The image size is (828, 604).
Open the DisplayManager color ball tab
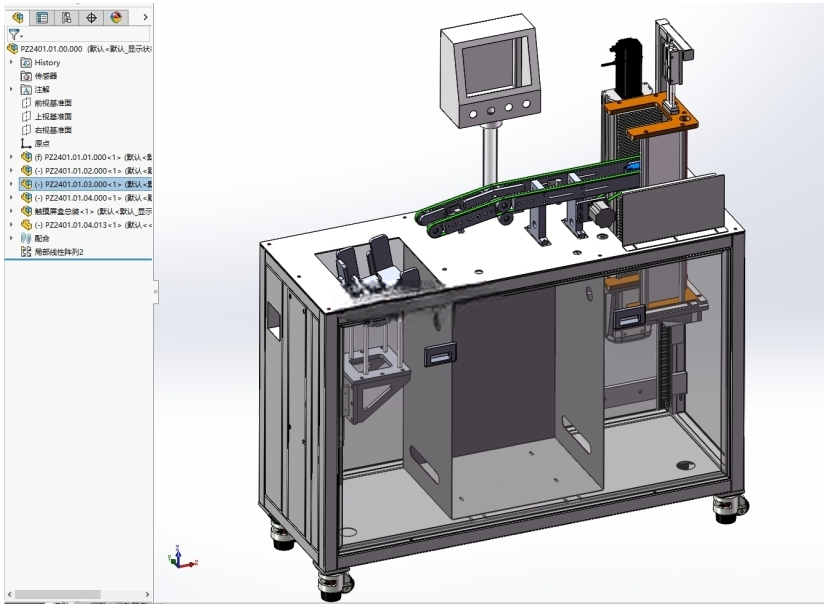[116, 17]
